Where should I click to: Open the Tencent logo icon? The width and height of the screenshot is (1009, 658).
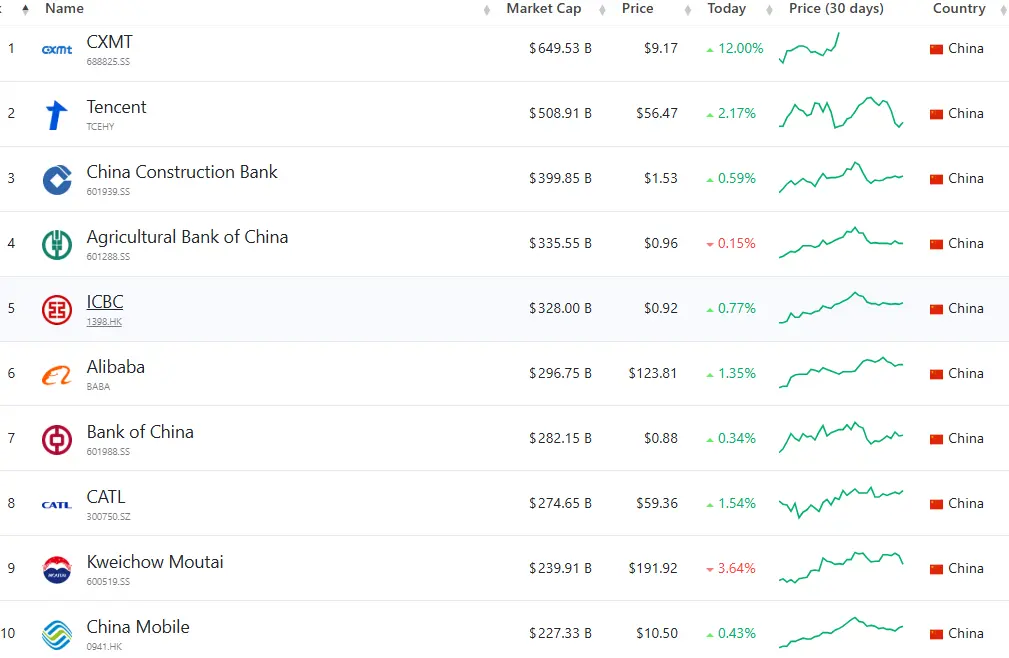(57, 115)
